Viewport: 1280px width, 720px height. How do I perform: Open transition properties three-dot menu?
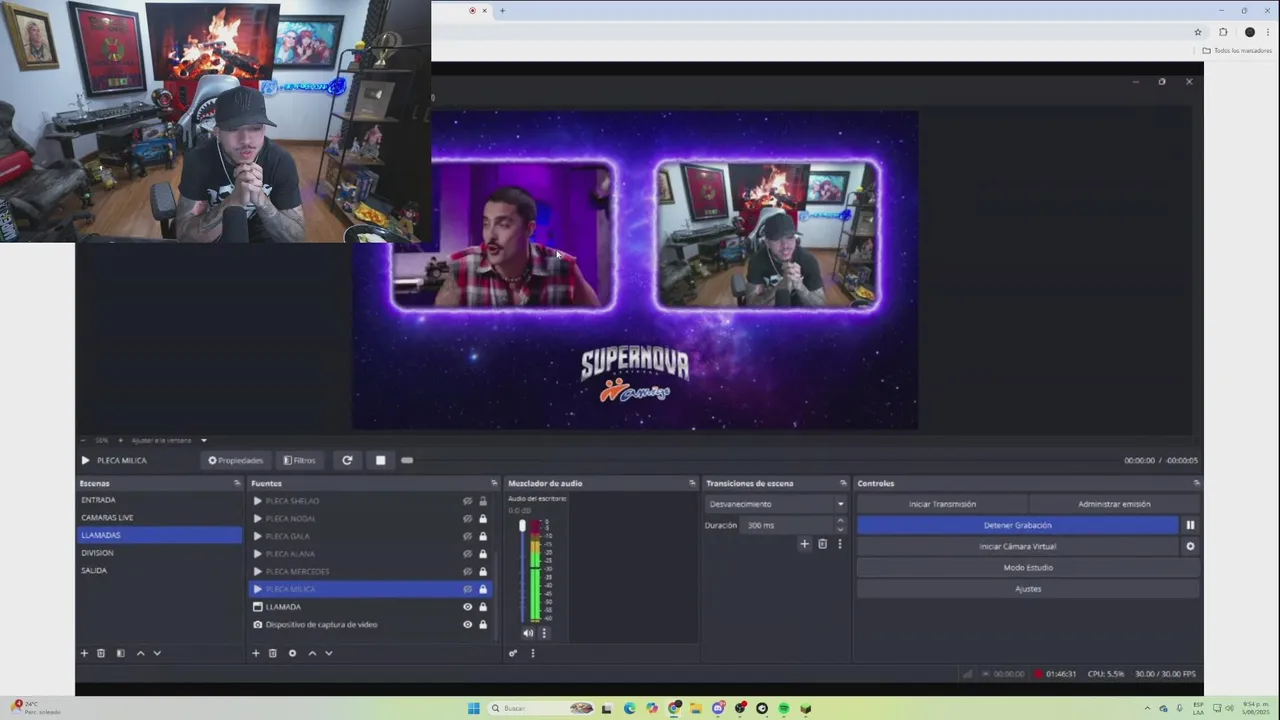[x=840, y=544]
